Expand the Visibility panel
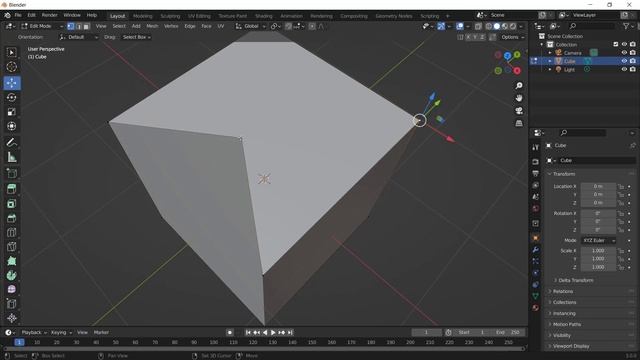The image size is (640, 360). [562, 336]
